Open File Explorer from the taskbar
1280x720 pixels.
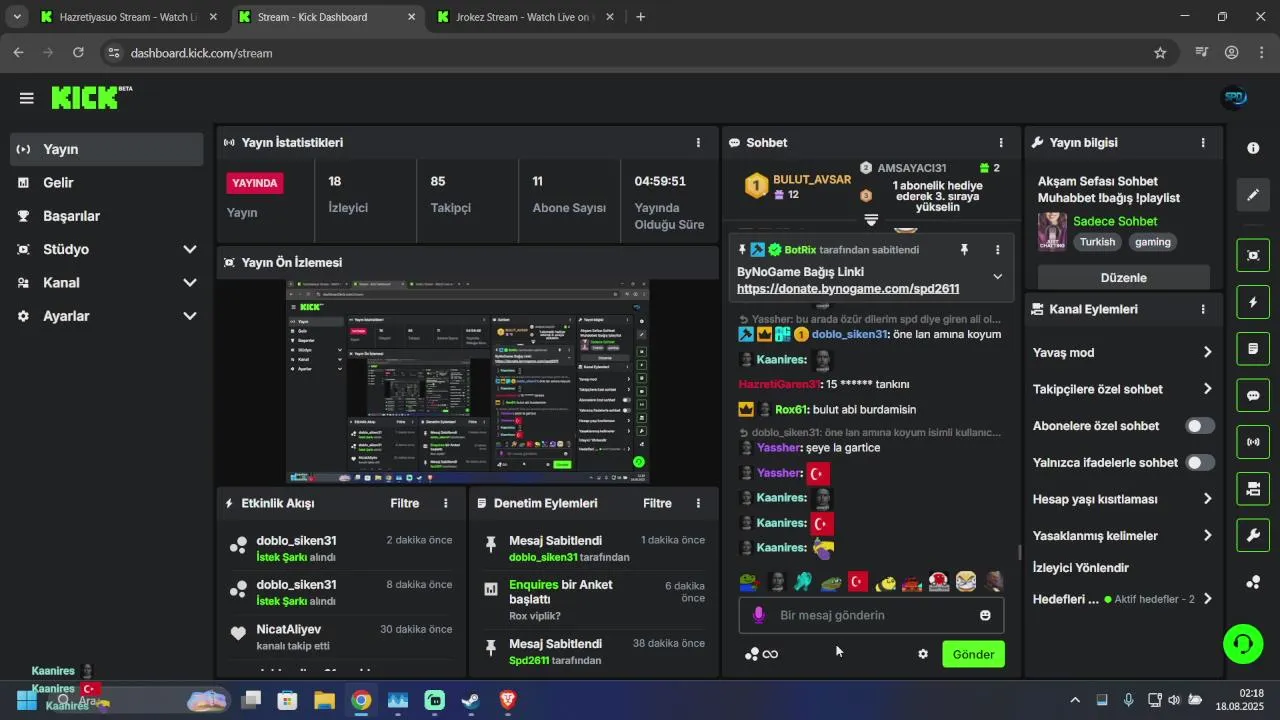point(324,701)
